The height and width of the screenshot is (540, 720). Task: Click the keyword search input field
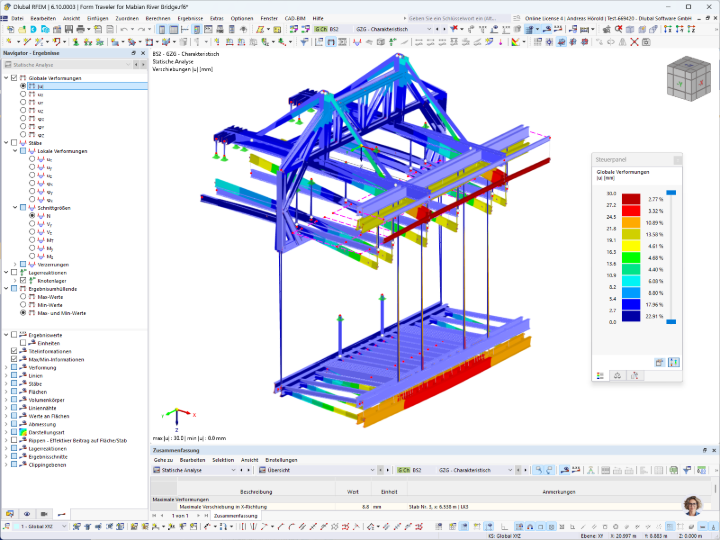pyautogui.click(x=458, y=18)
